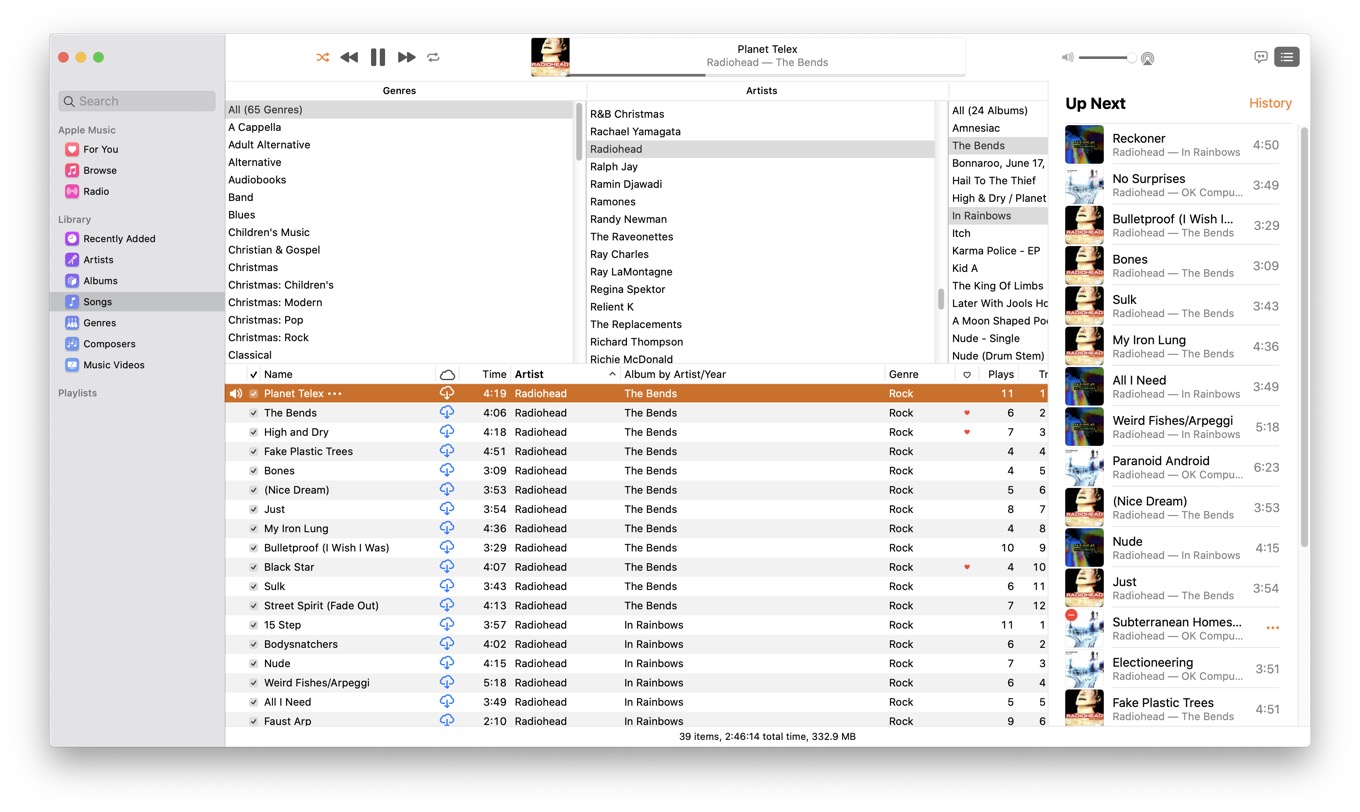The image size is (1360, 812).
Task: Pause the current song
Action: (378, 58)
